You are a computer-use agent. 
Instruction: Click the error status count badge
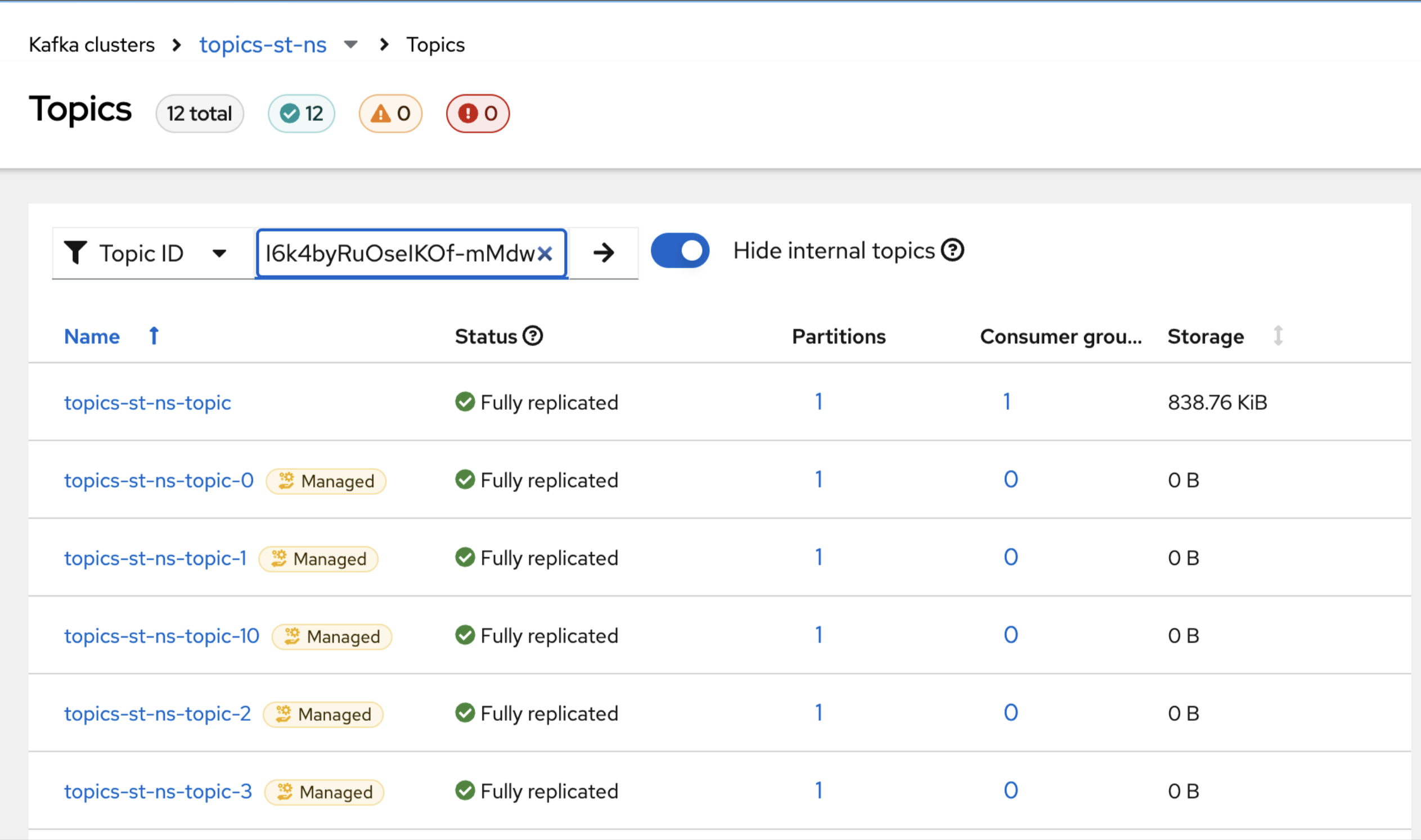(478, 114)
